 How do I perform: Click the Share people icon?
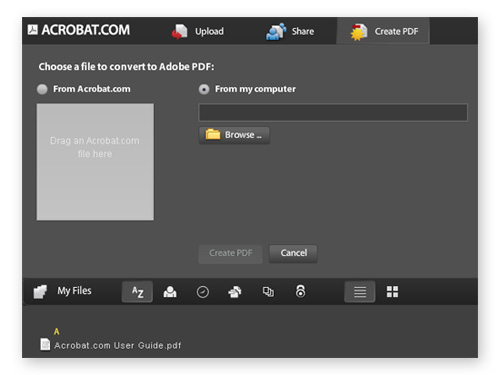(x=276, y=31)
